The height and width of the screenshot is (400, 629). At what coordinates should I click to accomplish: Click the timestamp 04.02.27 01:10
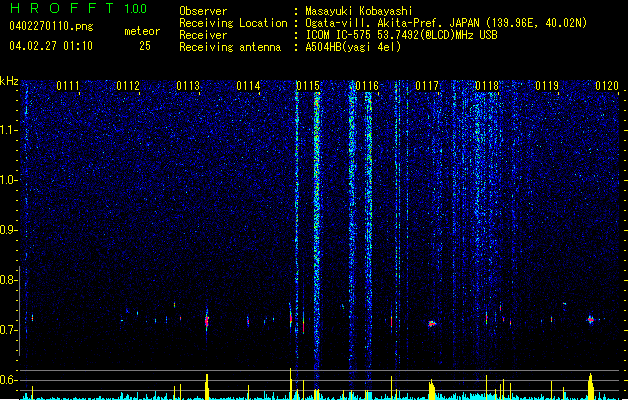[51, 46]
